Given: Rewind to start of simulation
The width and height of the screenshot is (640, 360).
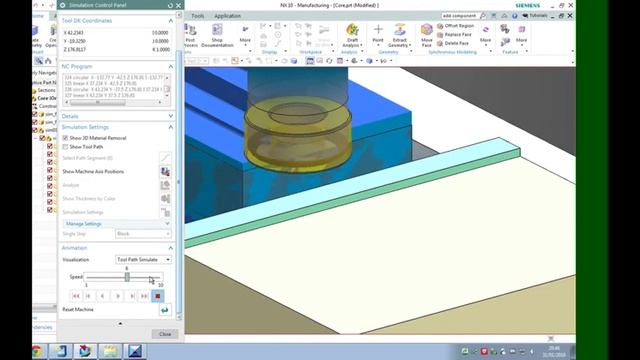Looking at the screenshot, I should pos(76,296).
